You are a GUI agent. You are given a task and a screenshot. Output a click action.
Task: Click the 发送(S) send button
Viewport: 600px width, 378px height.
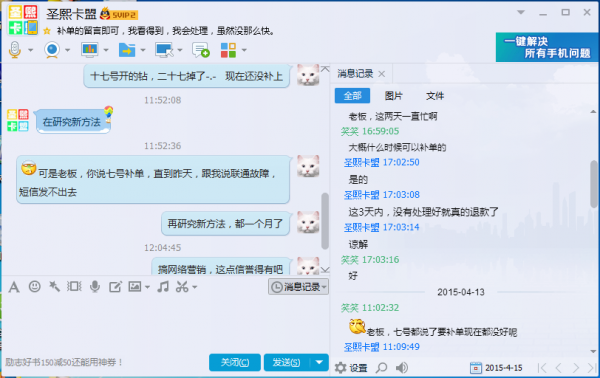tap(287, 362)
